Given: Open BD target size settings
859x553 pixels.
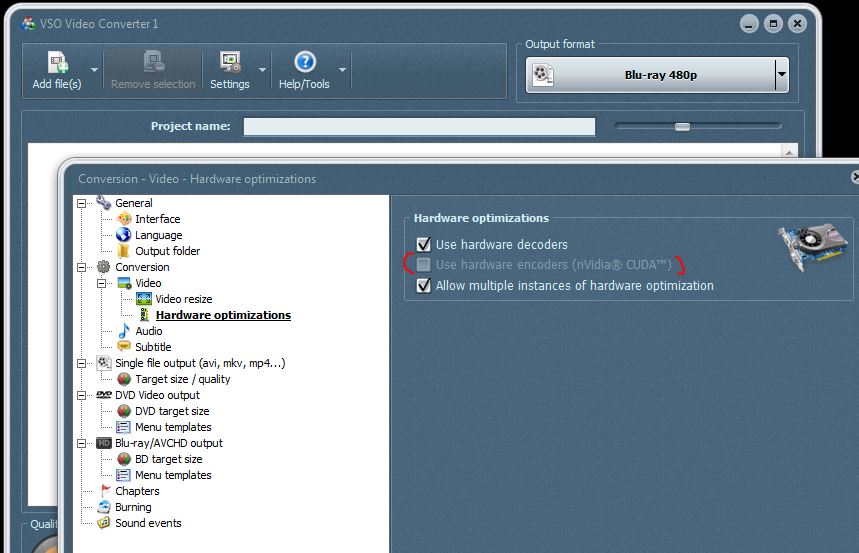Looking at the screenshot, I should (169, 459).
